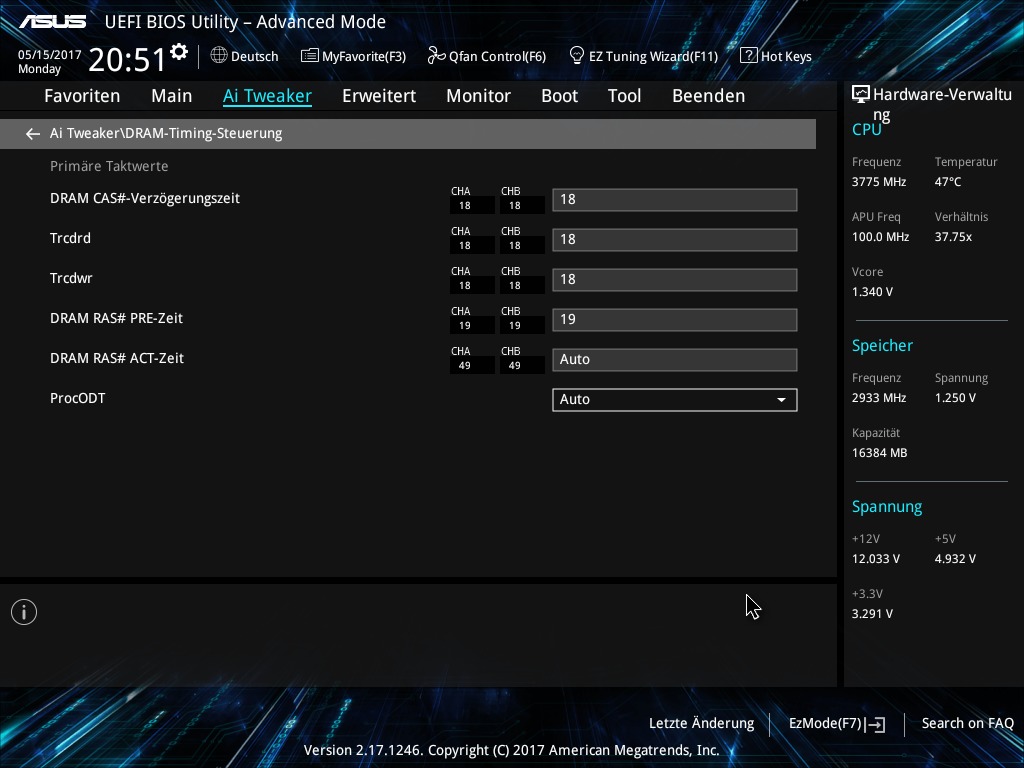
Task: Click memory voltage 1.250 V
Action: [955, 398]
